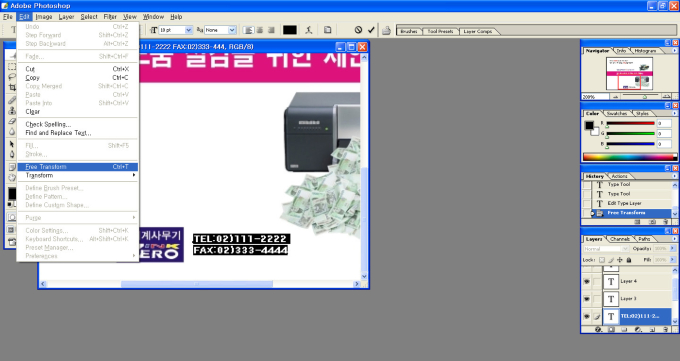
Task: Click the black text color swatch
Action: coord(290,30)
